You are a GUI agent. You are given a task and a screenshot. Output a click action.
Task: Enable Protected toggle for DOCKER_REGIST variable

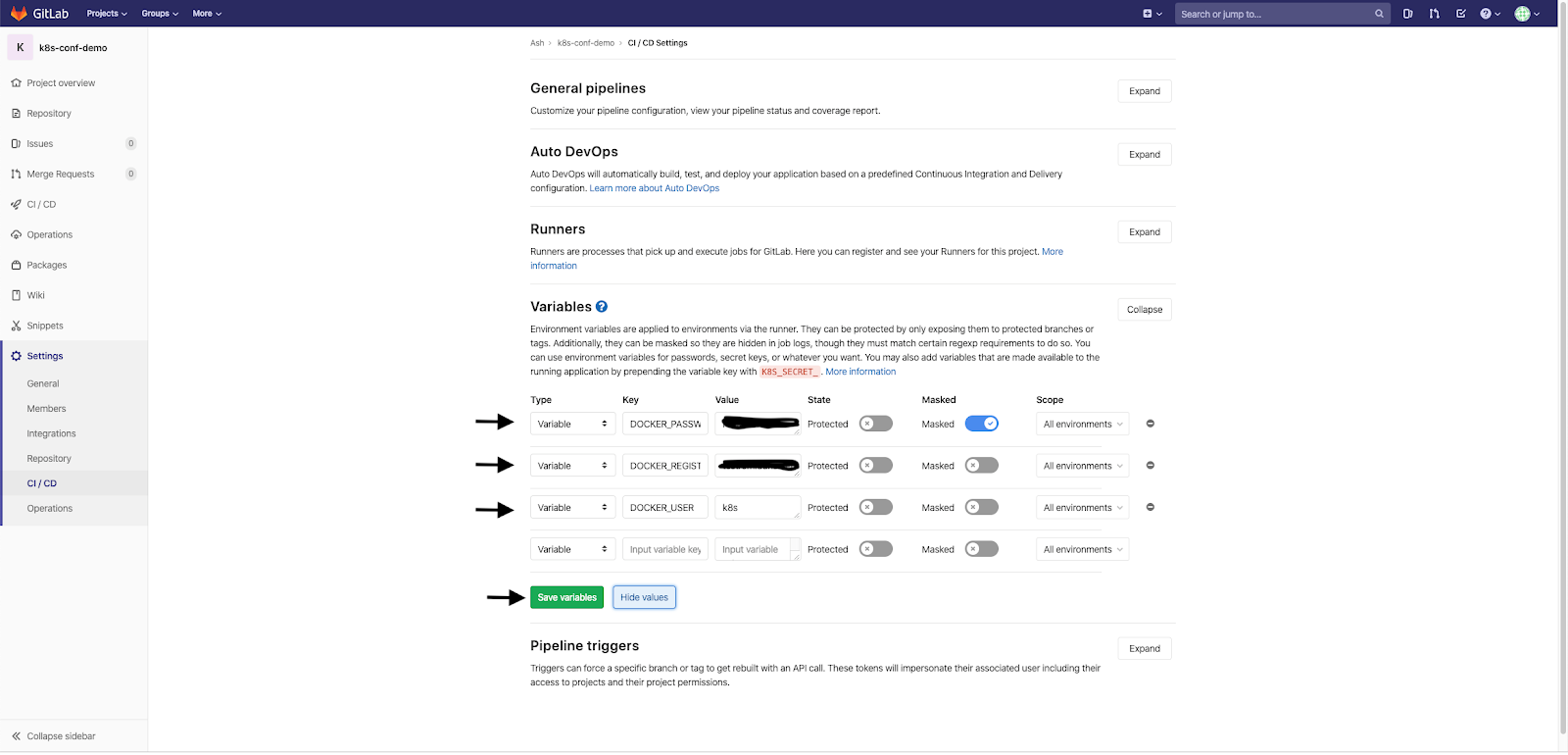(876, 465)
